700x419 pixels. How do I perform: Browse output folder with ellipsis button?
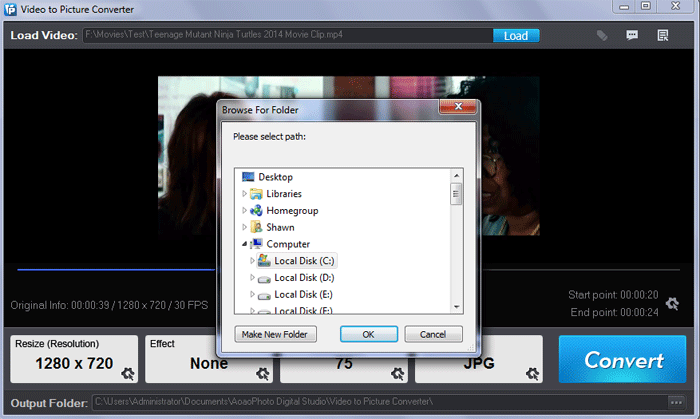coord(676,402)
